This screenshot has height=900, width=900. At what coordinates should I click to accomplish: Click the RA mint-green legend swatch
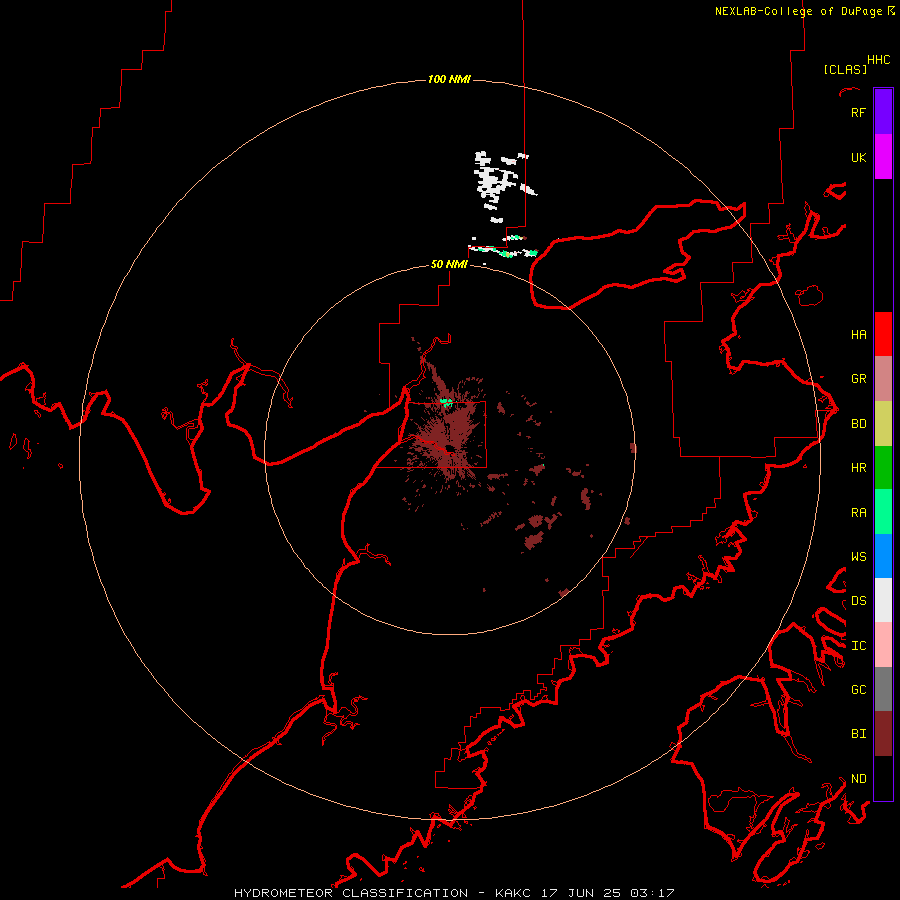pyautogui.click(x=883, y=512)
